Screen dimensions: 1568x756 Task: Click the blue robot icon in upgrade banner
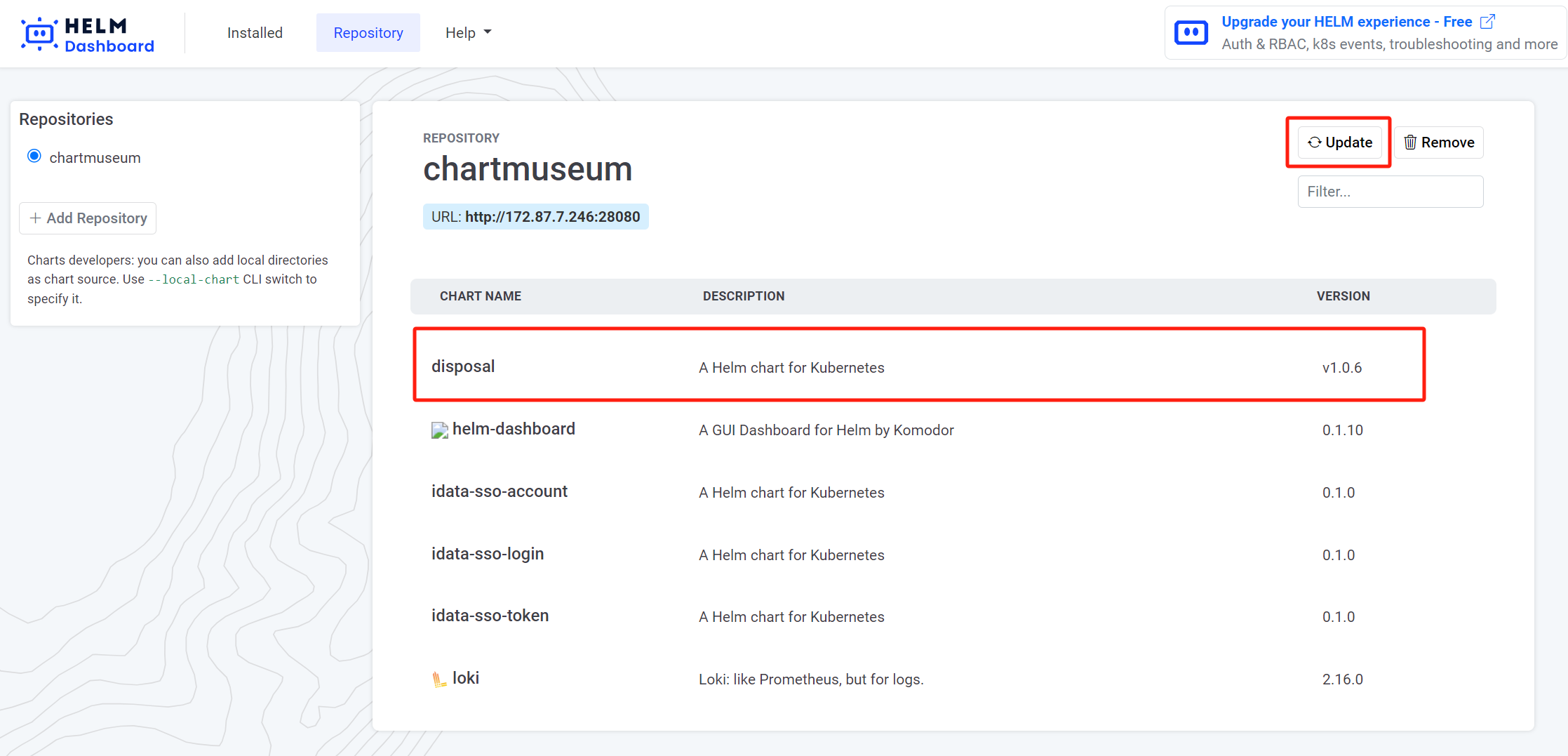coord(1191,32)
